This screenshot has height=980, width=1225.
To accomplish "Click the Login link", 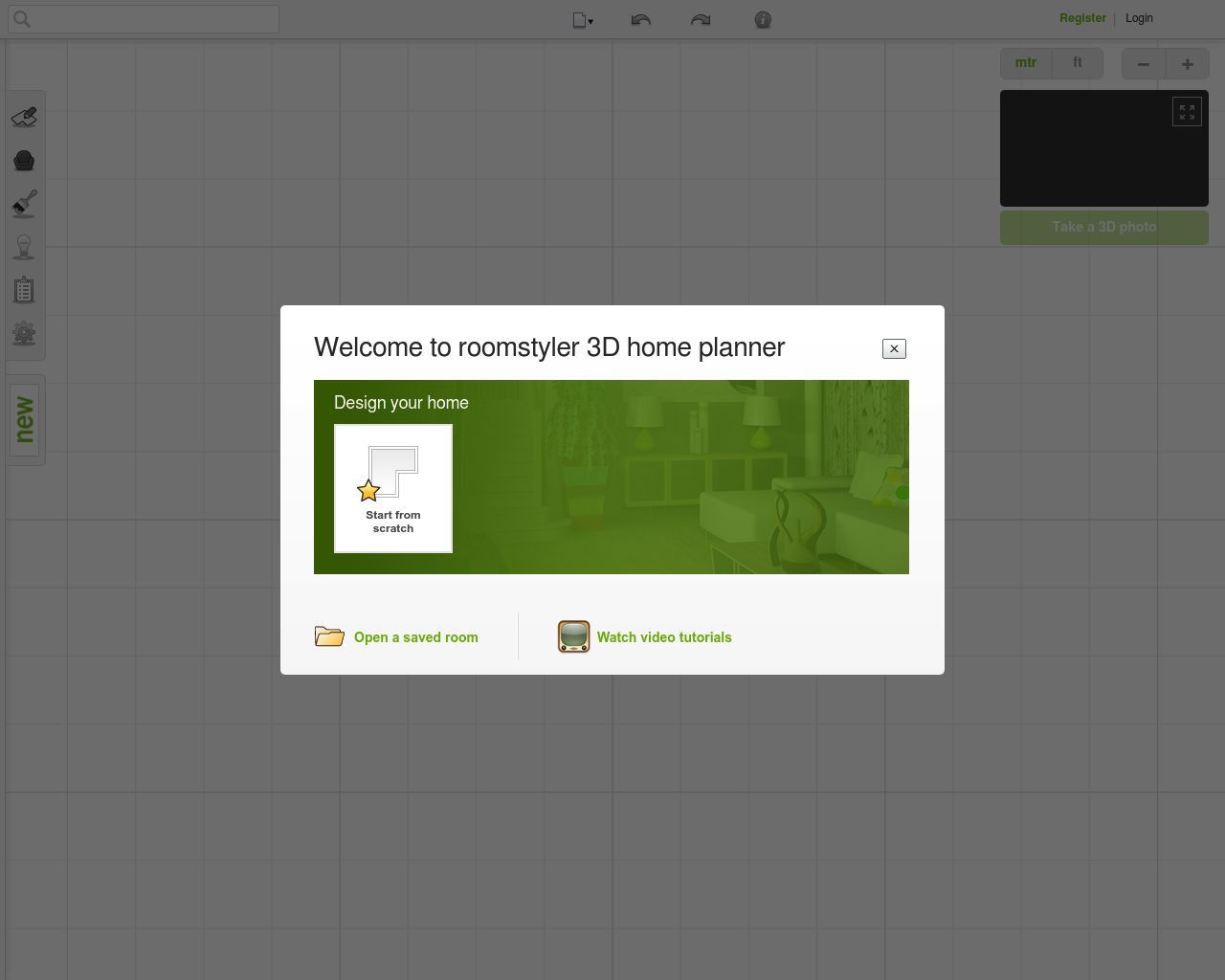I will click(x=1139, y=18).
